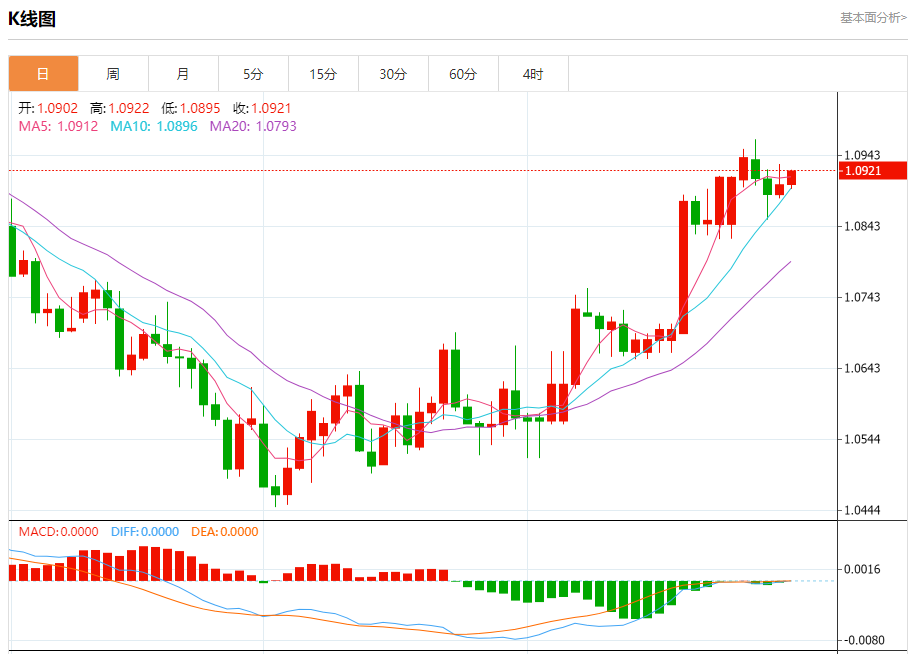Click the MA10: 1.0896 label
914x654 pixels.
[154, 126]
